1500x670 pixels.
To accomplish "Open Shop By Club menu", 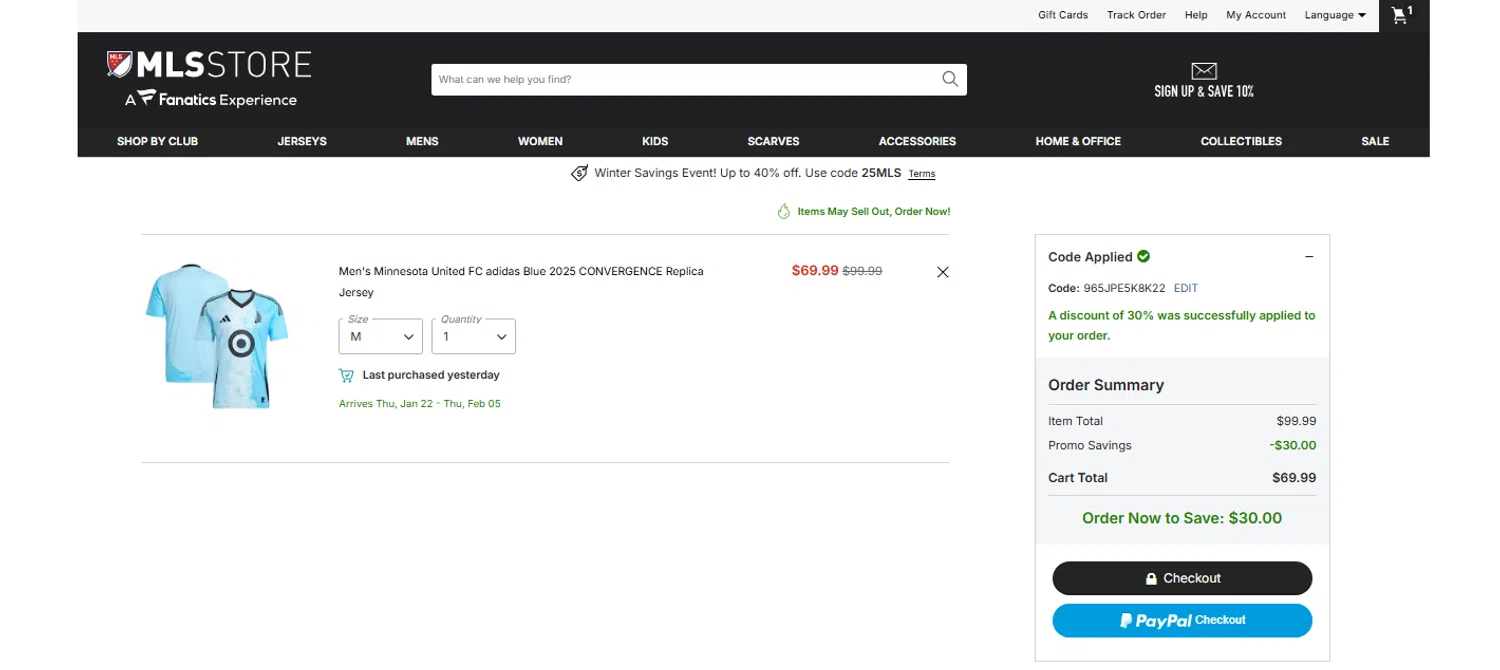I will coord(157,141).
